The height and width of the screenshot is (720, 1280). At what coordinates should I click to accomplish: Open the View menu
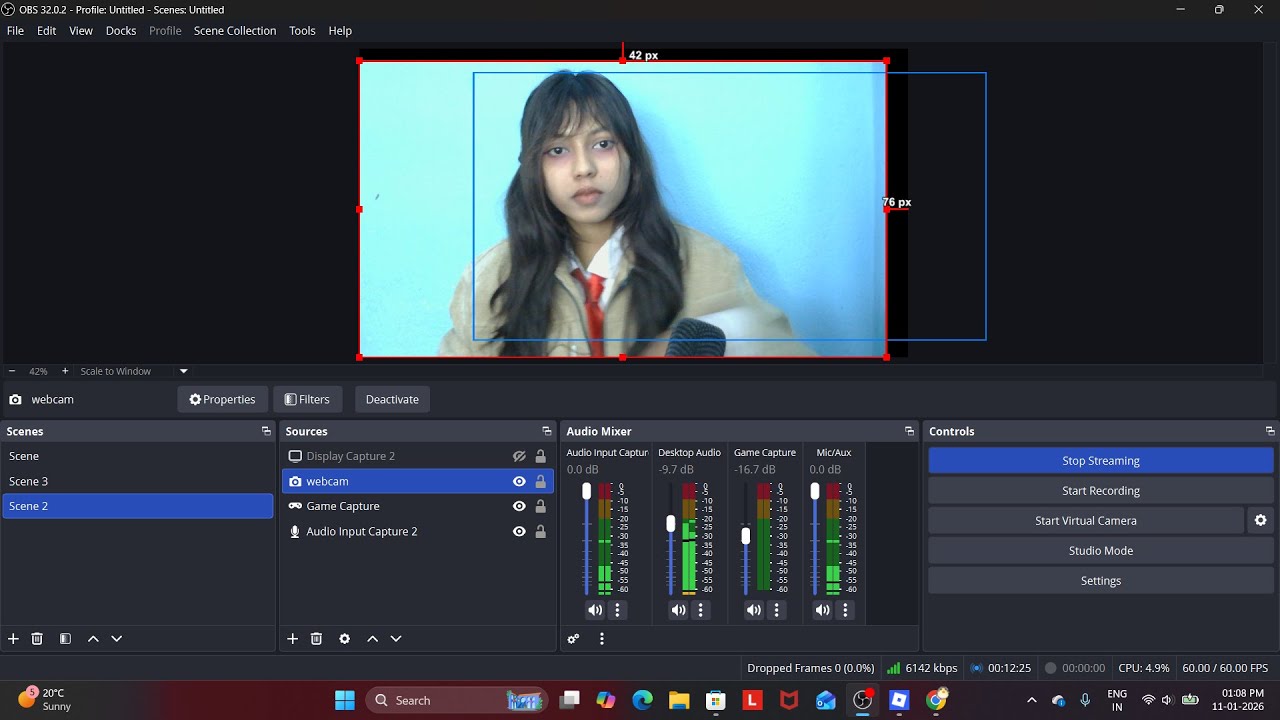coord(81,31)
